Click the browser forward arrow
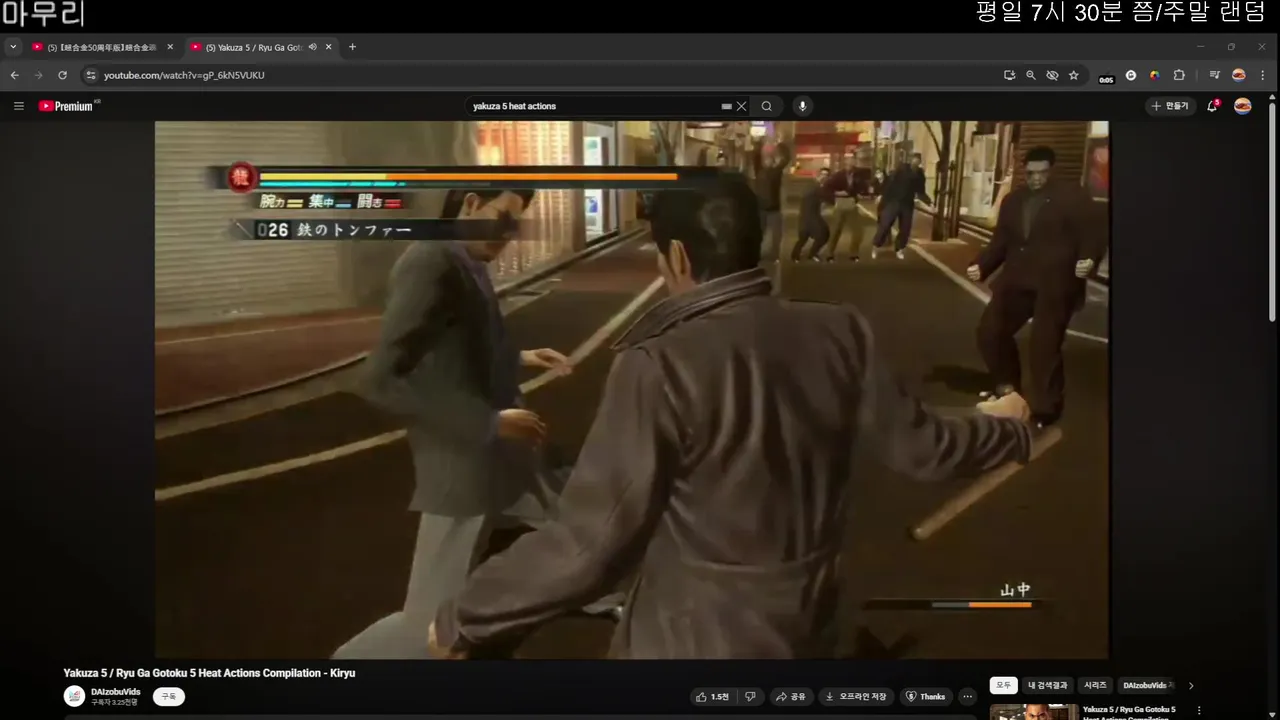1280x720 pixels. click(x=38, y=75)
